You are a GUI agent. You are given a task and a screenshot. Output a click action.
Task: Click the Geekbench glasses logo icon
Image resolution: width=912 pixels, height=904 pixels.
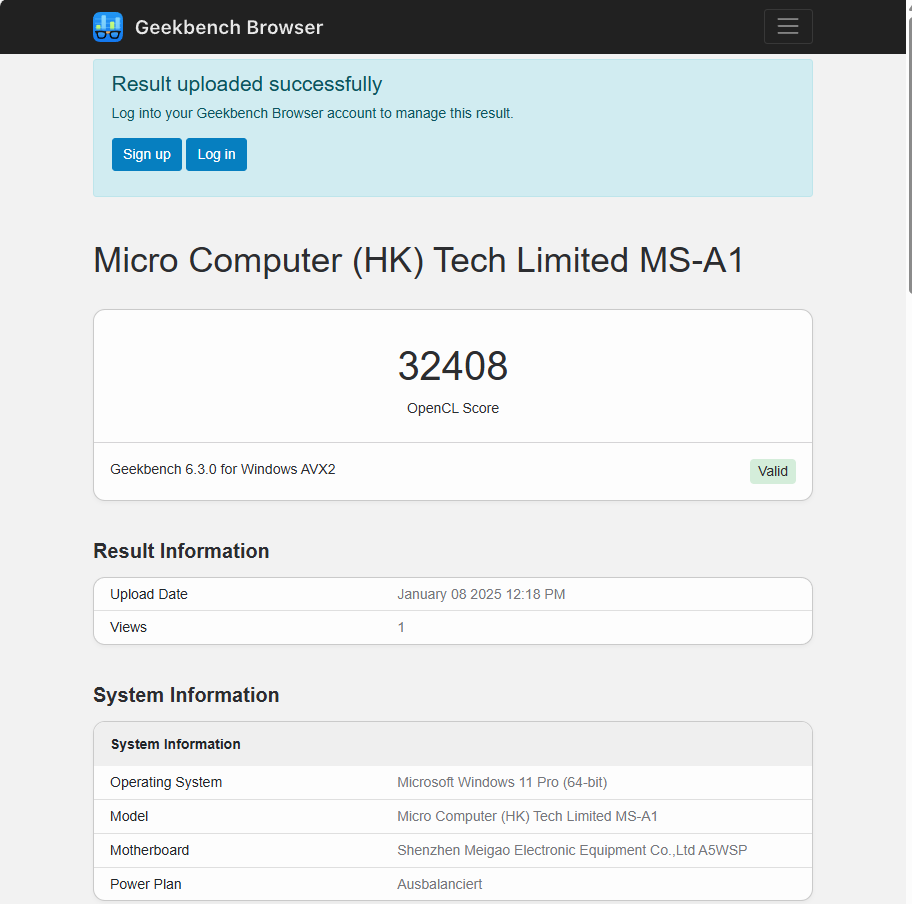[x=108, y=27]
